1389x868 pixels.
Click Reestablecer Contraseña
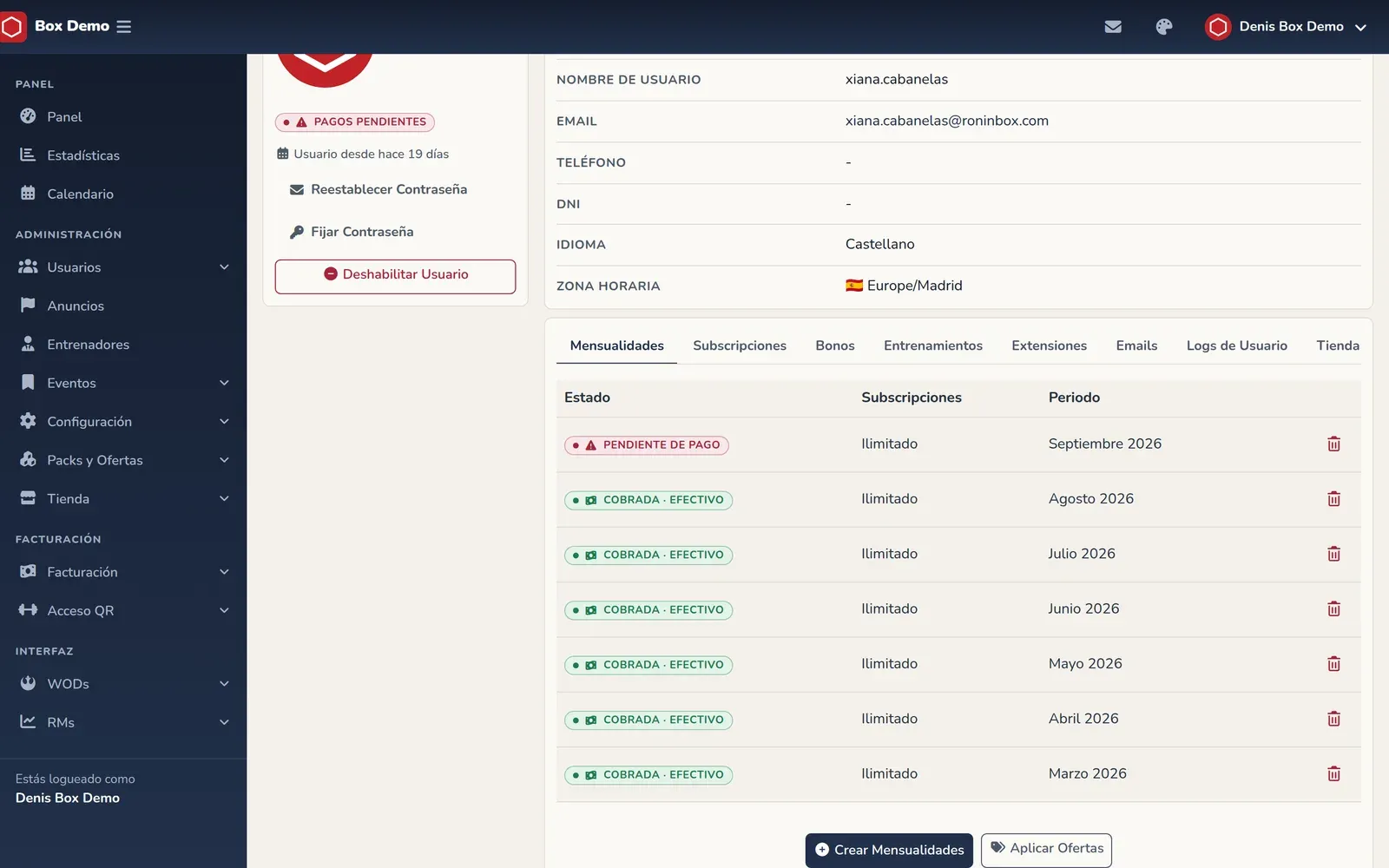[379, 189]
